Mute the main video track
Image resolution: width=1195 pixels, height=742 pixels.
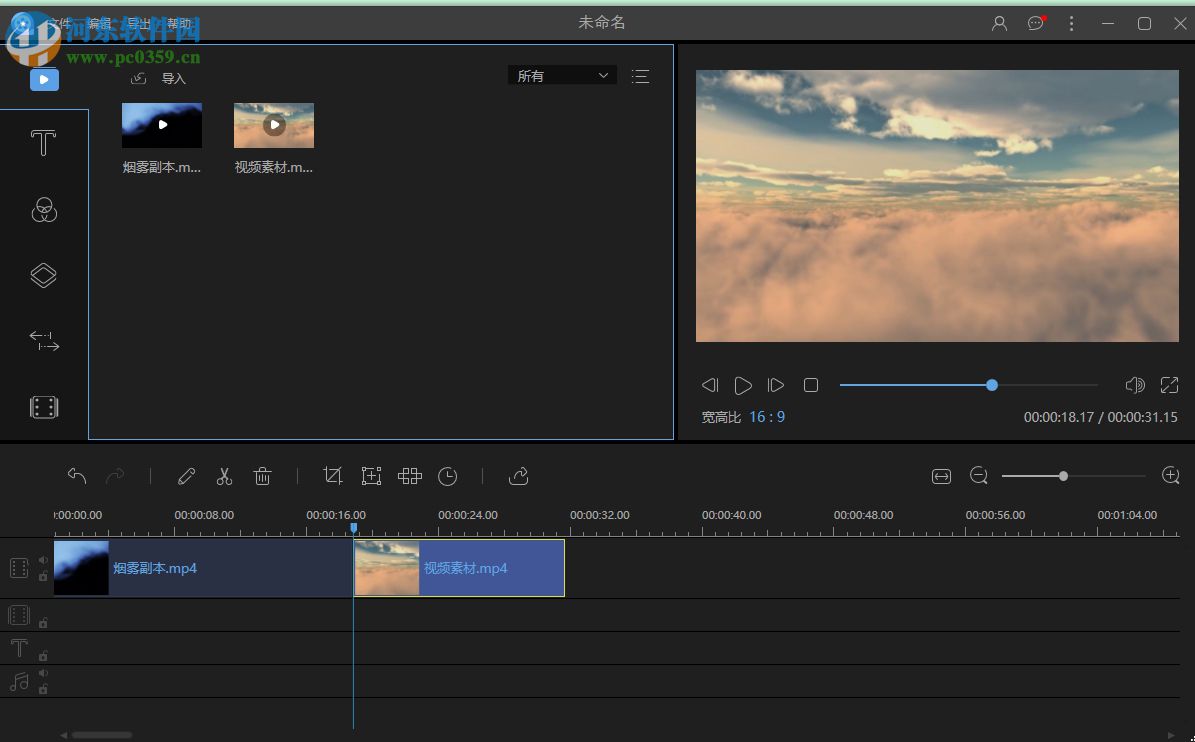43,561
